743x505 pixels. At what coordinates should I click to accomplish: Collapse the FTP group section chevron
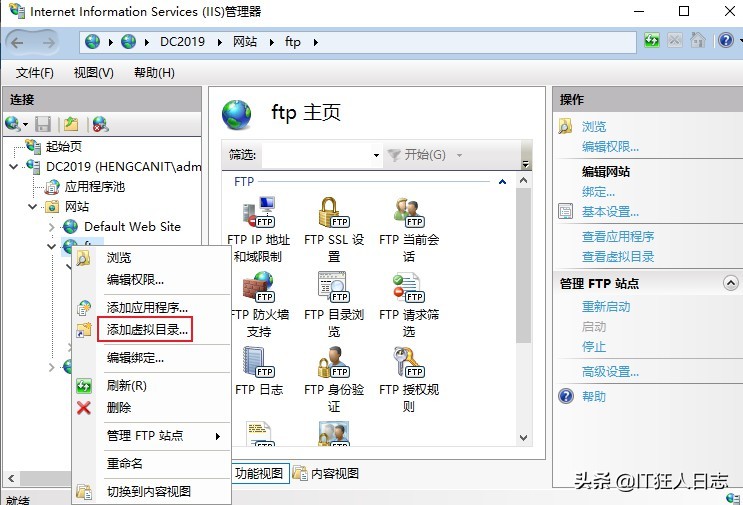coord(502,181)
